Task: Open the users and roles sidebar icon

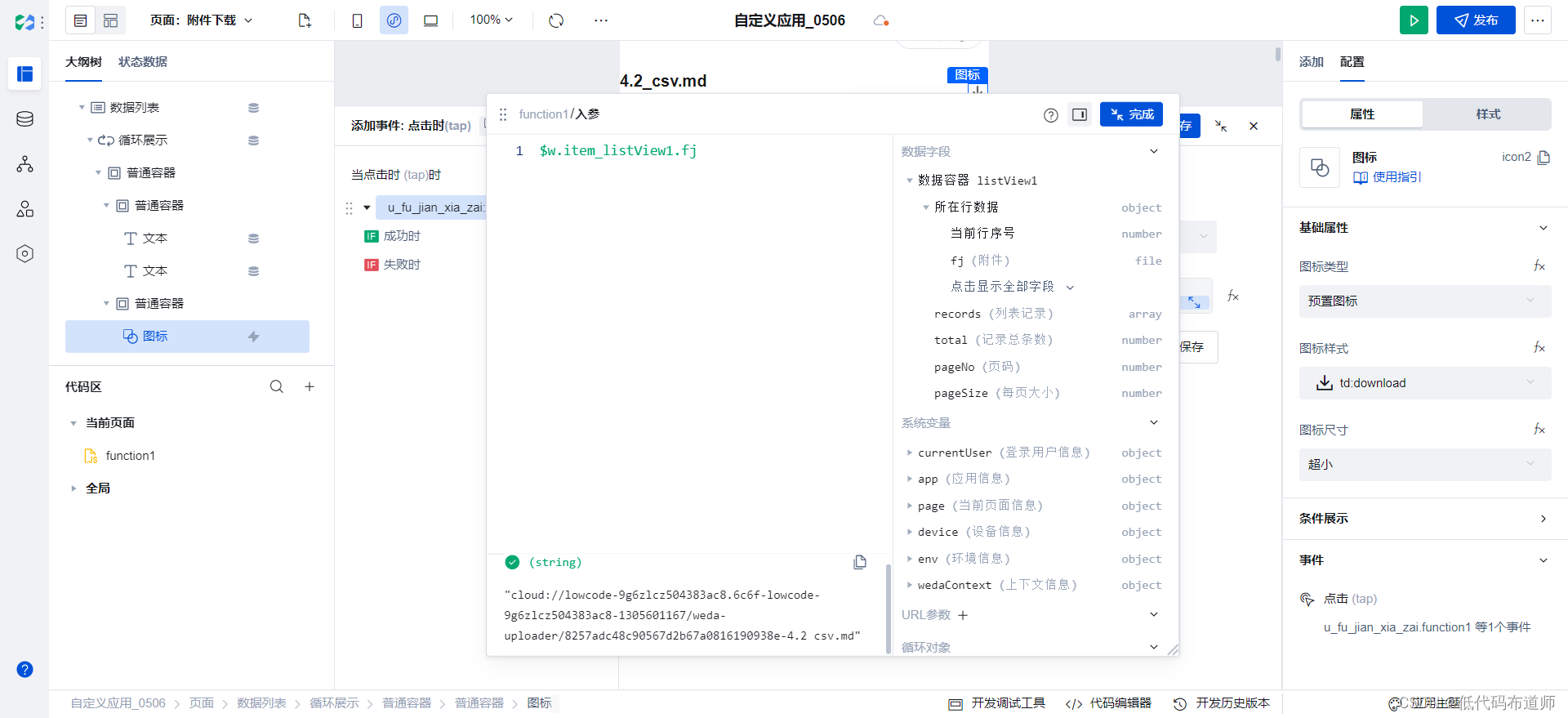Action: tap(24, 209)
